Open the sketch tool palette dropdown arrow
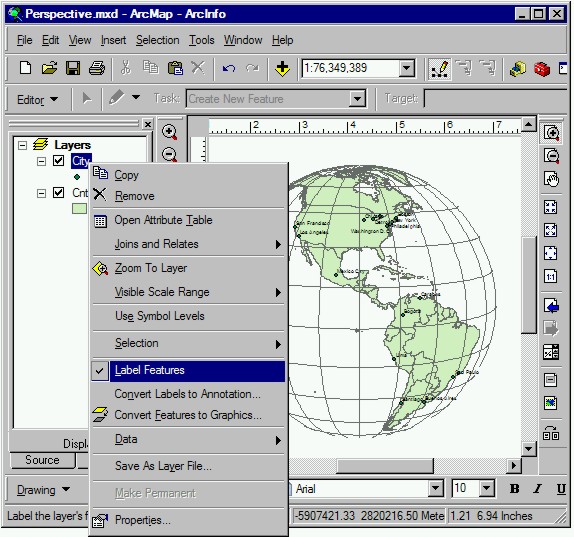Screen dimensions: 574x537 [136, 97]
